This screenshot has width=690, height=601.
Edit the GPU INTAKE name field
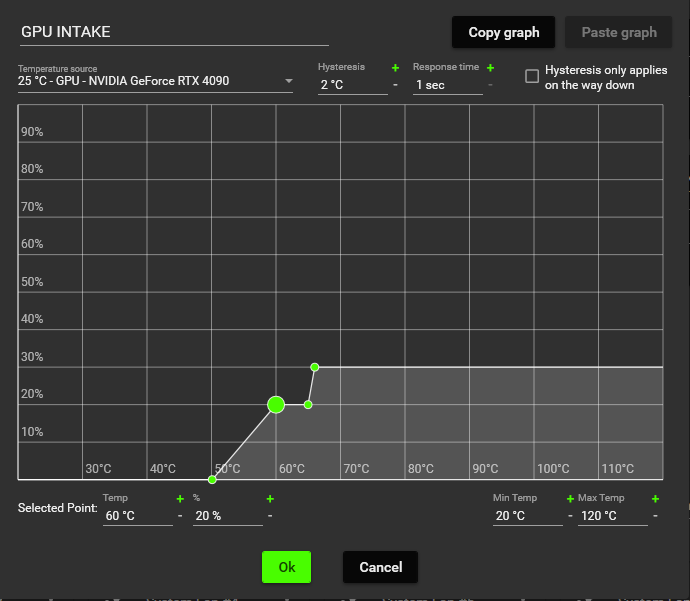[174, 32]
